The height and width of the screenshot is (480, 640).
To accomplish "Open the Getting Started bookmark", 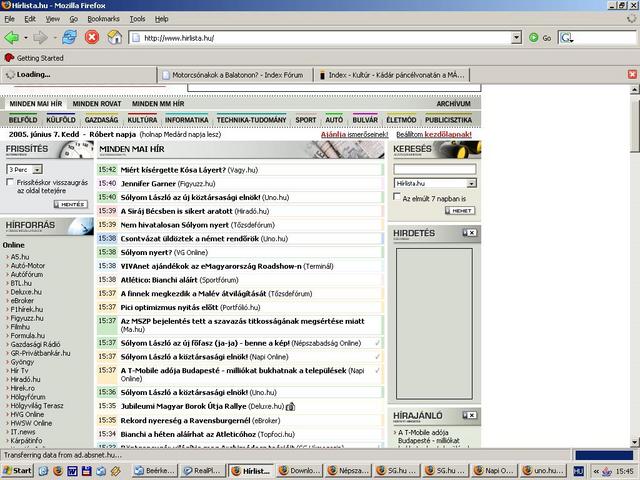I will pyautogui.click(x=34, y=58).
